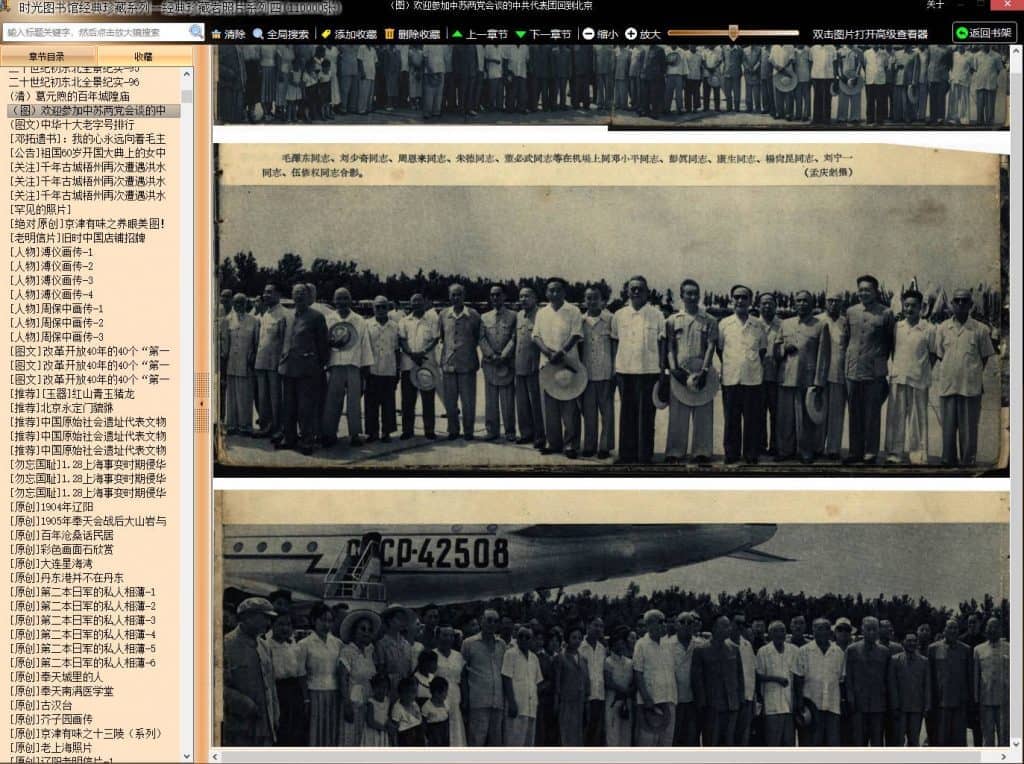Go to previous chapter with 上一章节
Viewport: 1024px width, 764px height.
pos(479,34)
